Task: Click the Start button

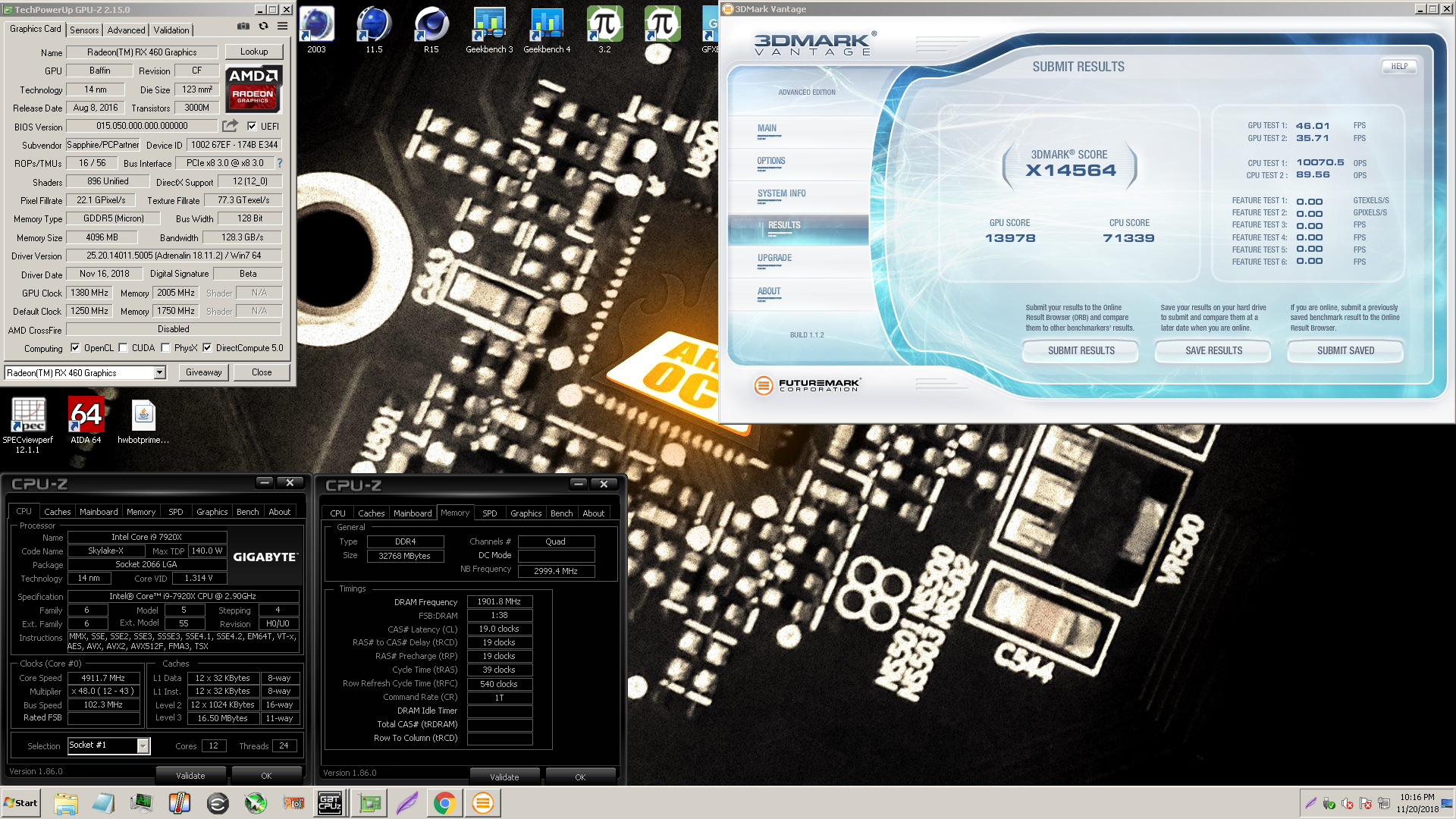Action: point(21,803)
